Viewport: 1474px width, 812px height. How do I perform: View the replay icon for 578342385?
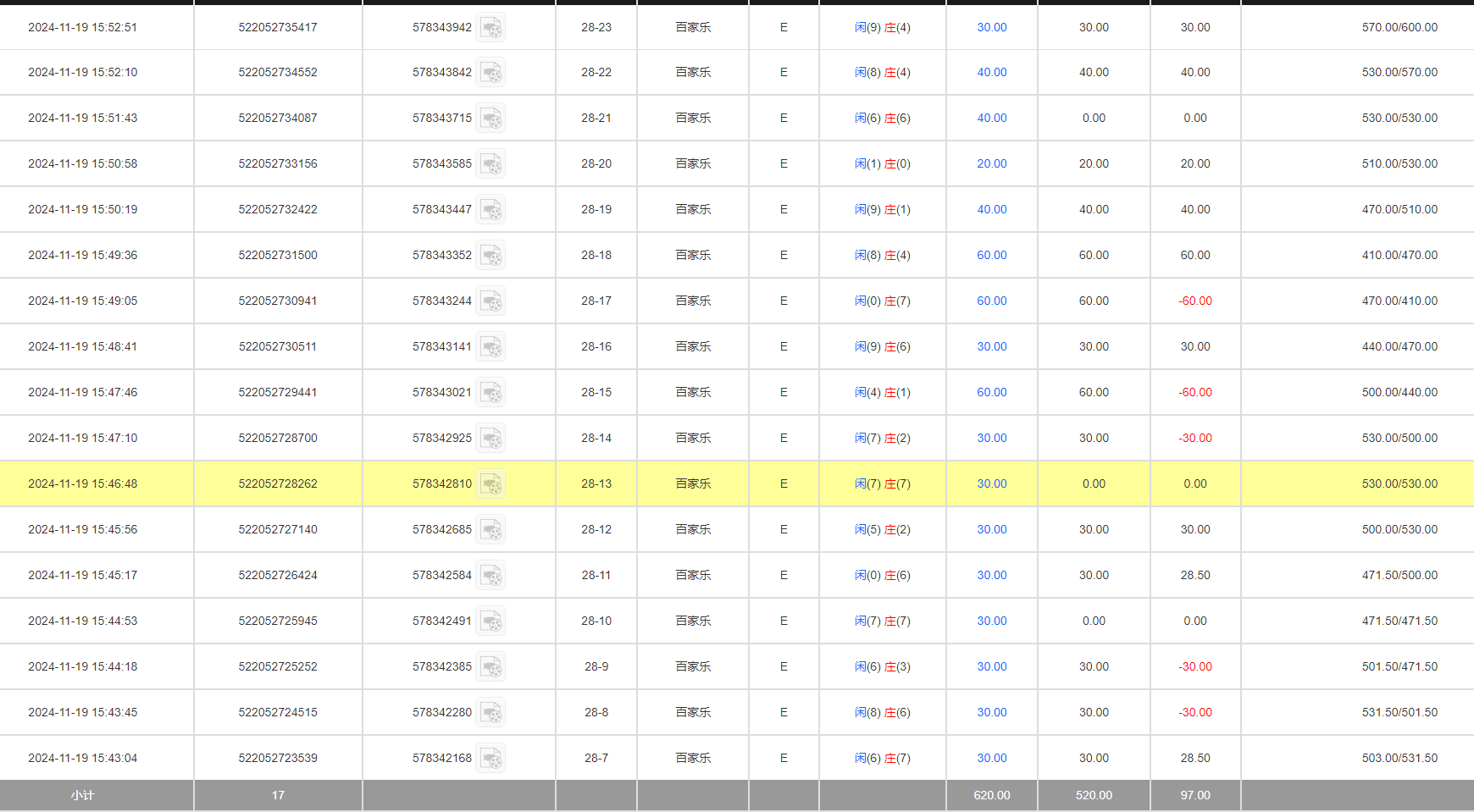click(x=490, y=667)
